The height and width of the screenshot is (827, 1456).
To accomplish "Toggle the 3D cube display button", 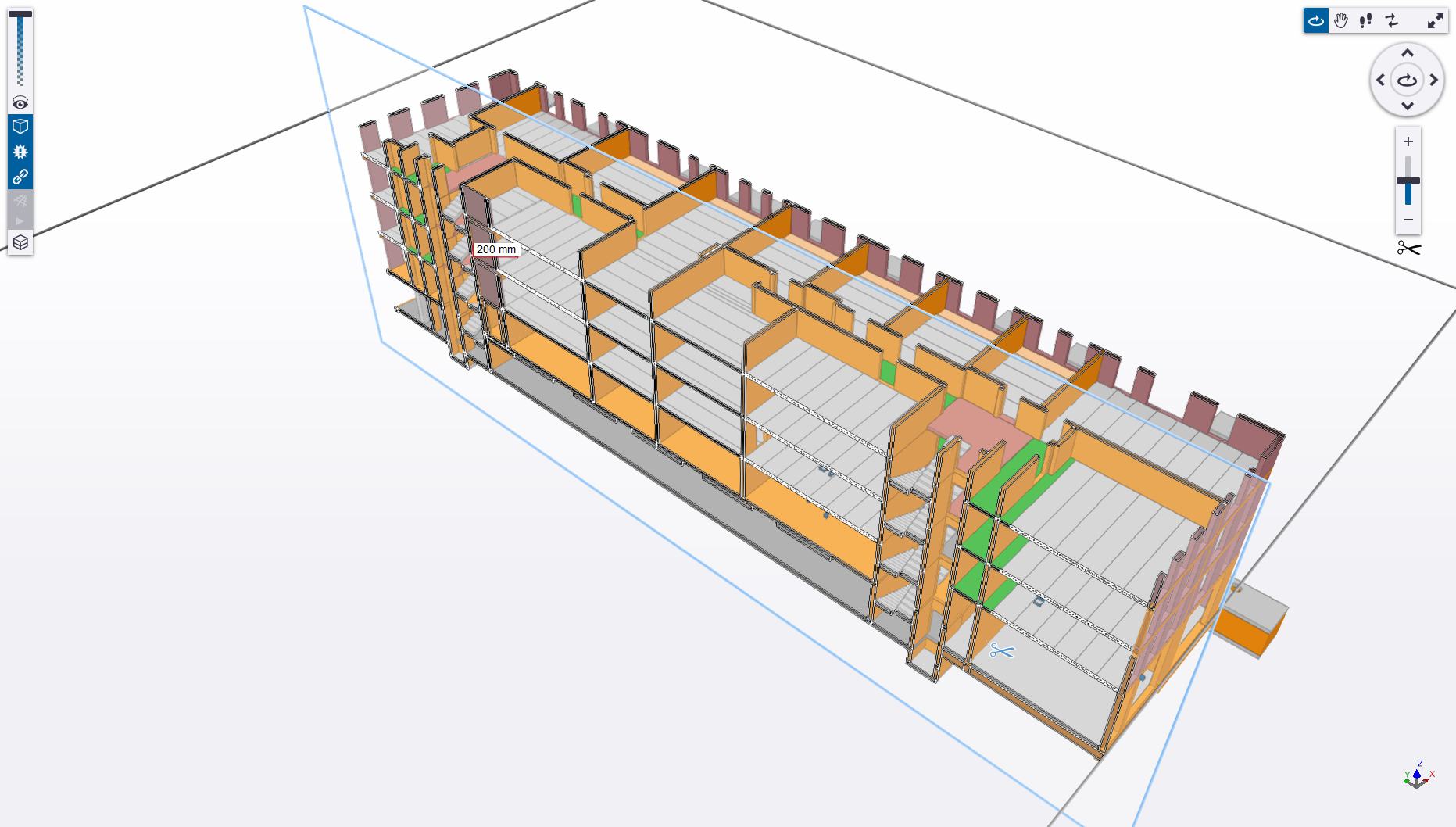I will (20, 127).
